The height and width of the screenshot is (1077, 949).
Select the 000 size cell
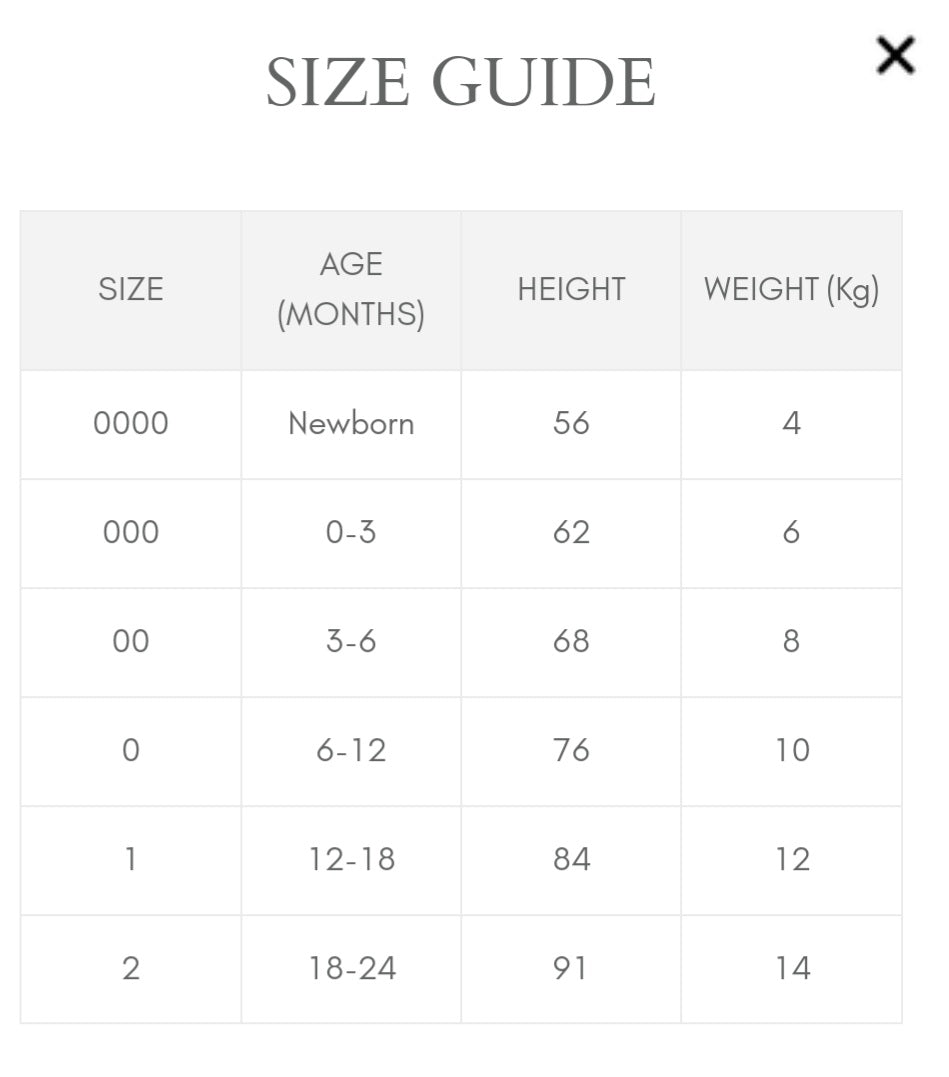coord(130,533)
